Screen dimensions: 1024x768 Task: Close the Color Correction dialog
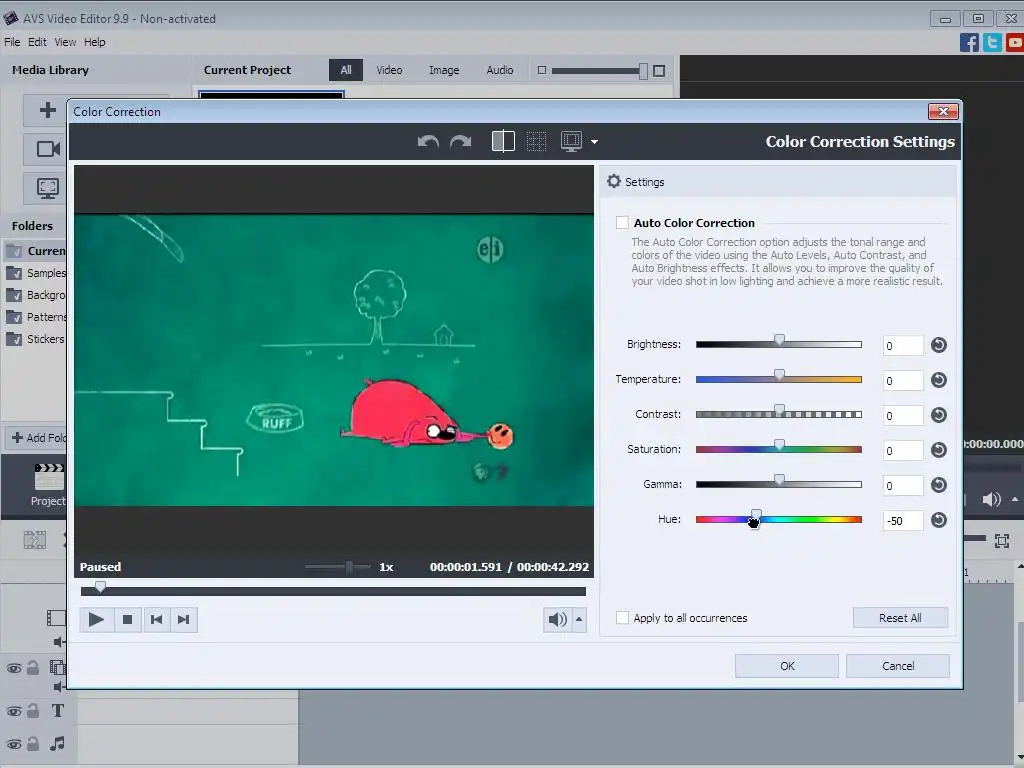(943, 112)
